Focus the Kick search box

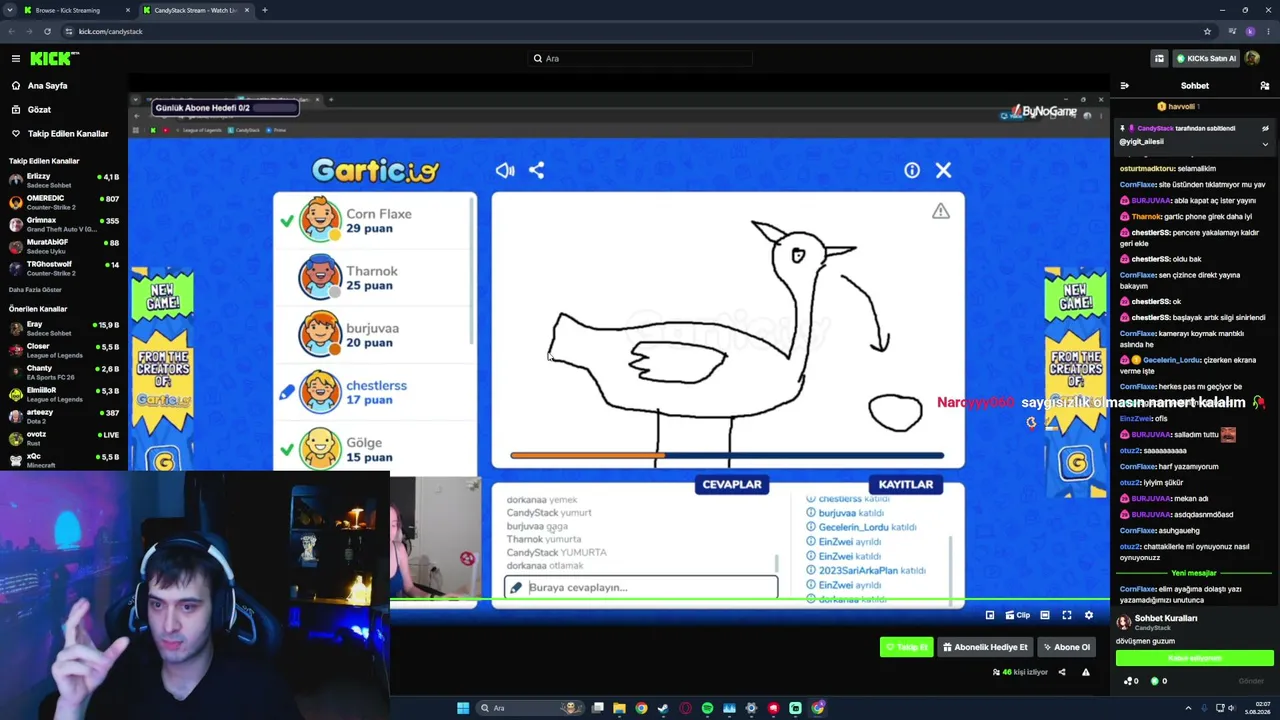(x=640, y=59)
